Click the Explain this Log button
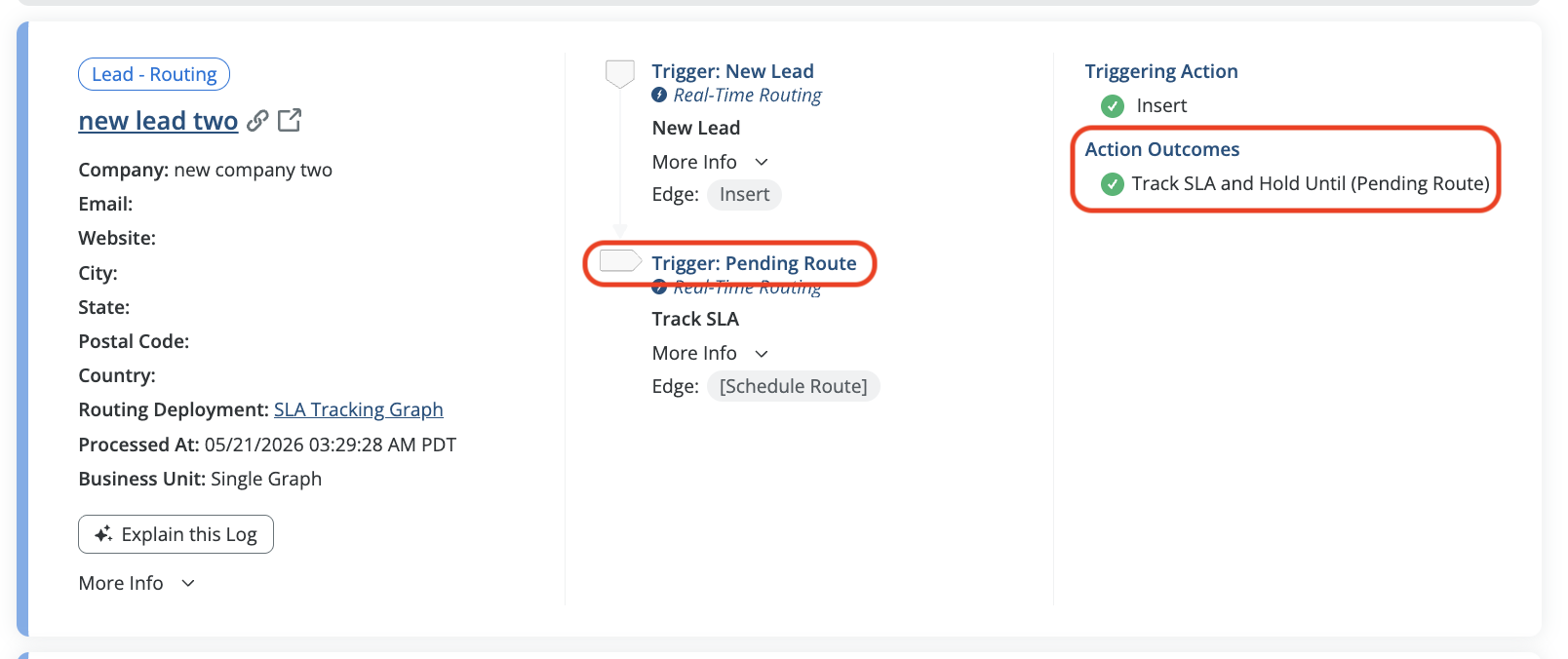Viewport: 1568px width, 659px height. click(176, 534)
